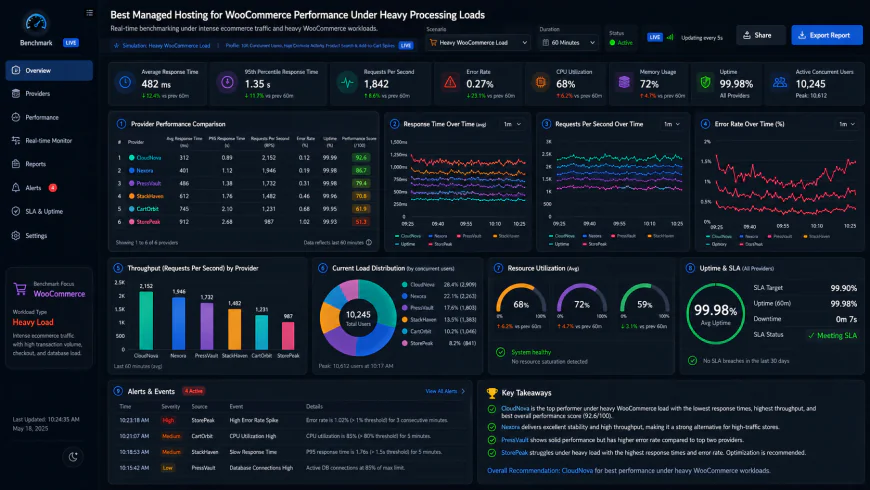This screenshot has height=490, width=870.
Task: Click the Average Response Time clock icon
Action: pos(125,82)
